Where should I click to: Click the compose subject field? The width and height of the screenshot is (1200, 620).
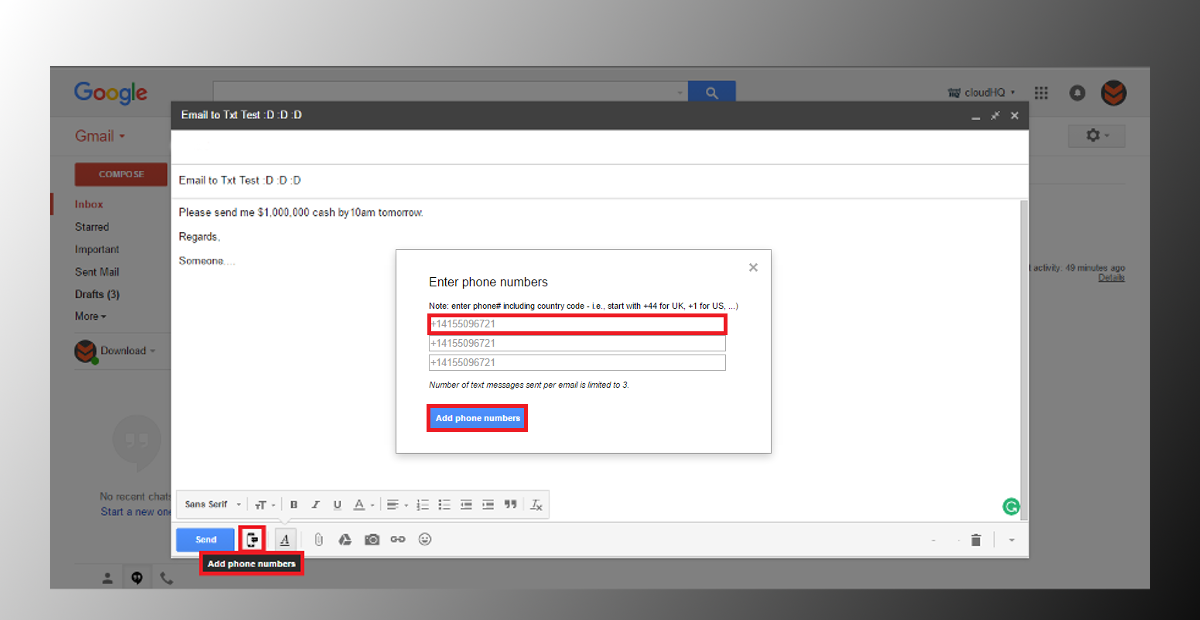coord(600,180)
